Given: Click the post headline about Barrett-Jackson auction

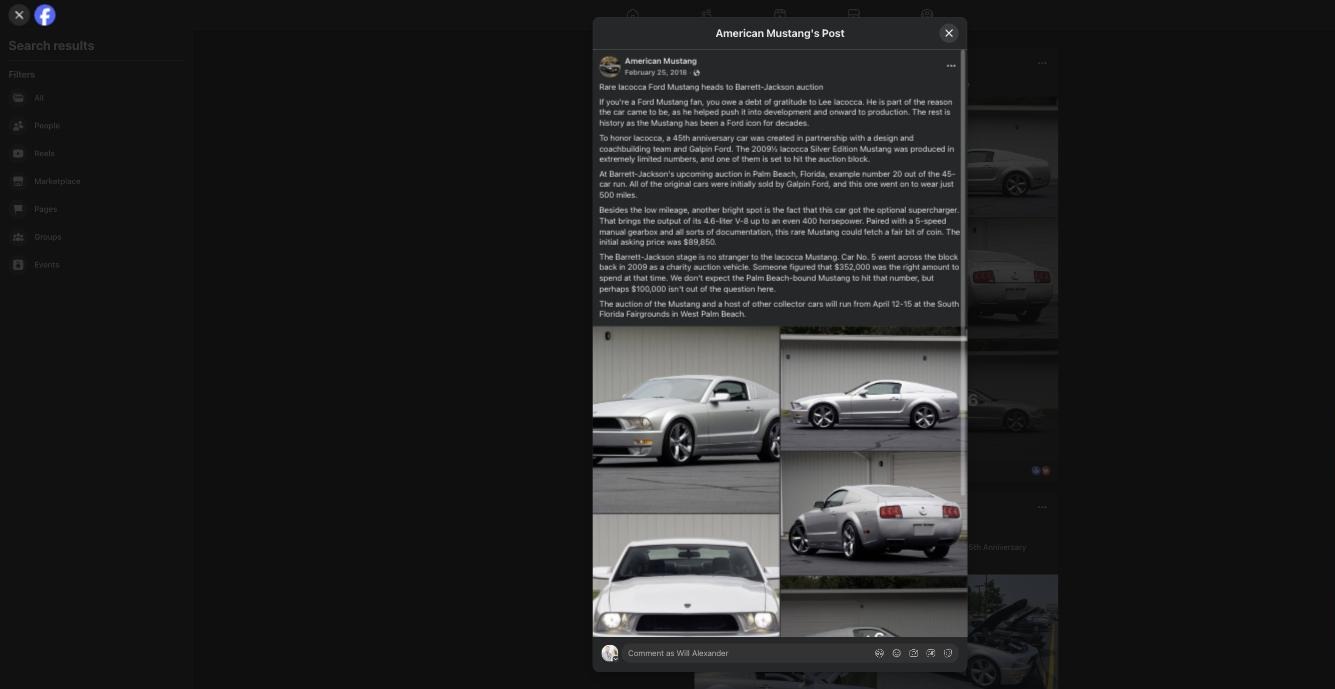Looking at the screenshot, I should (711, 87).
